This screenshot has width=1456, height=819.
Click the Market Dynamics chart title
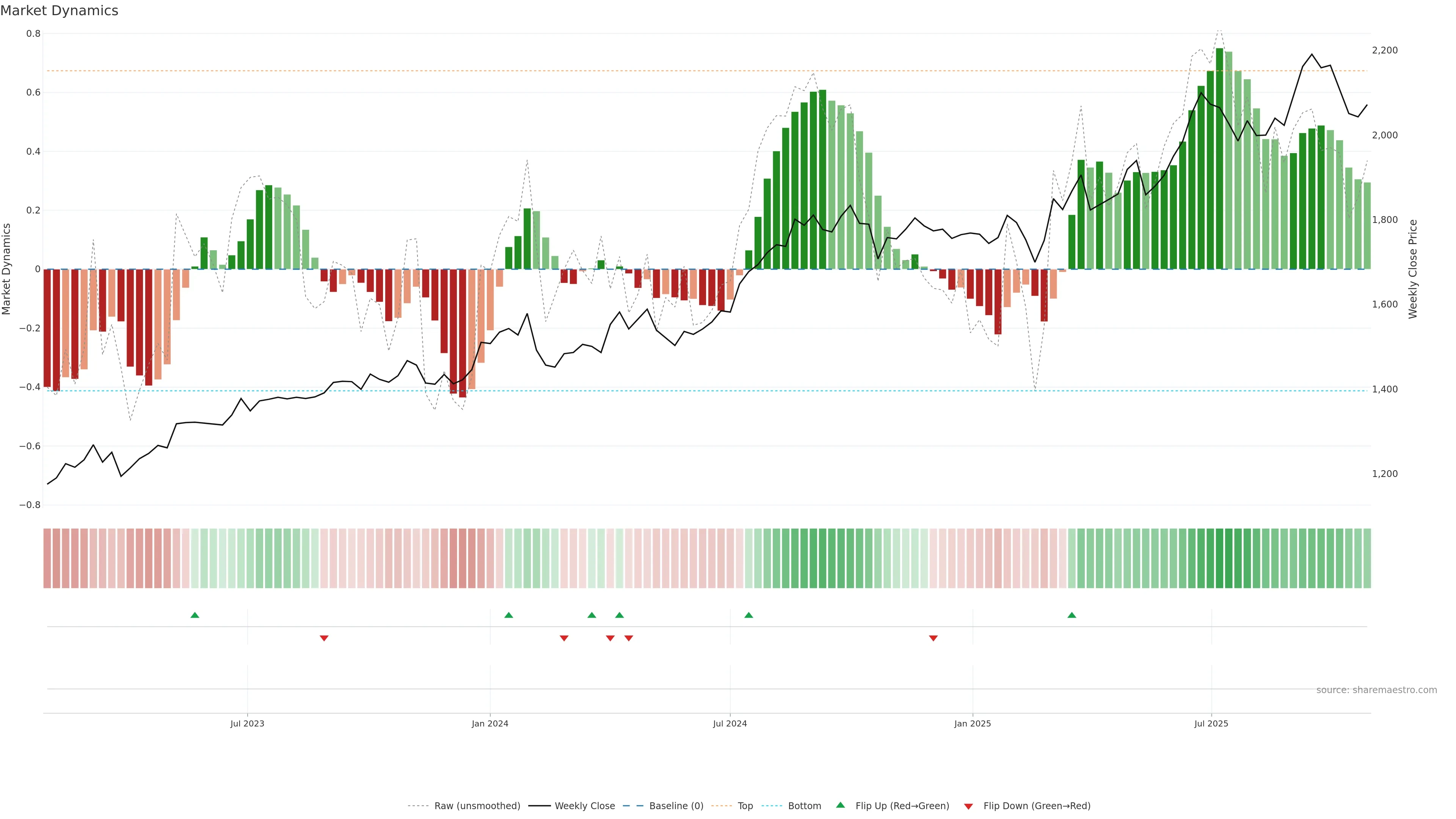pyautogui.click(x=60, y=11)
